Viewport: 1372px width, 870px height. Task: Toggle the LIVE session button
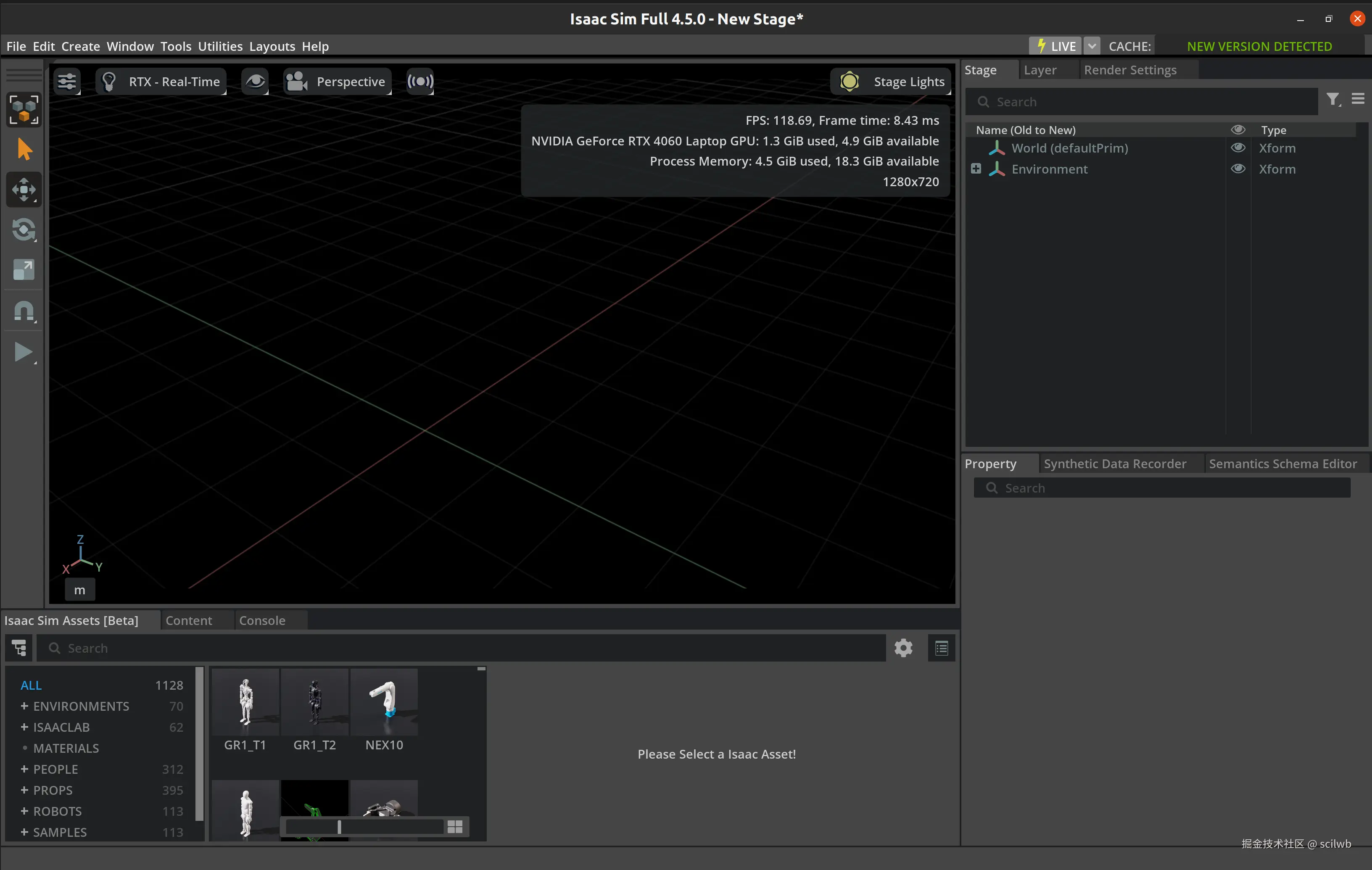coord(1055,46)
